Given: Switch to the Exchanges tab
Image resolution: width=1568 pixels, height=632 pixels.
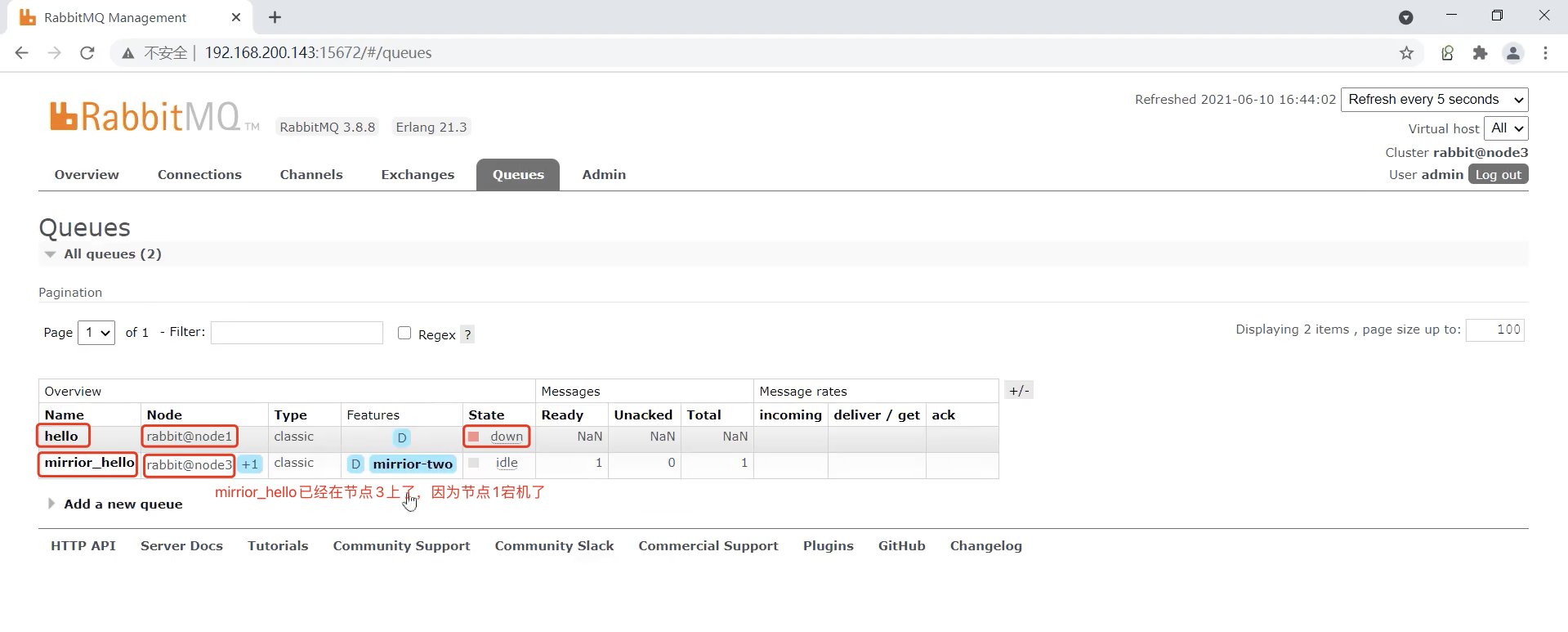Looking at the screenshot, I should tap(418, 175).
